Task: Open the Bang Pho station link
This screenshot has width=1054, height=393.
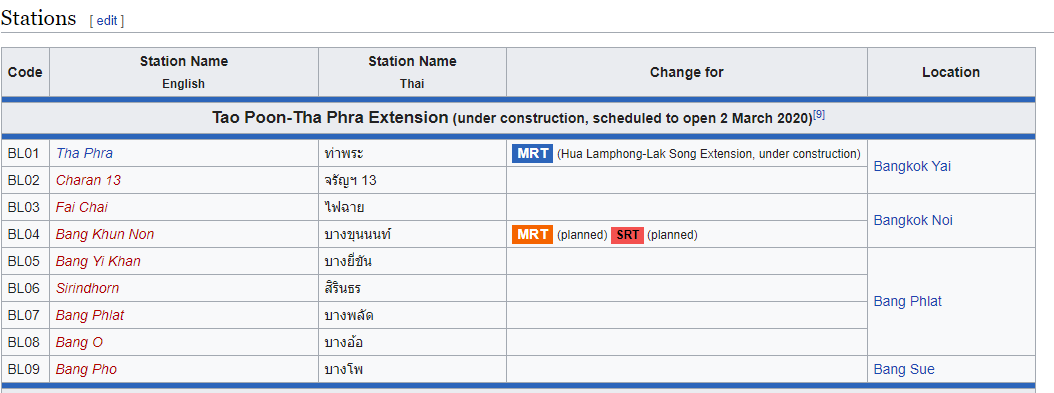Action: click(86, 369)
